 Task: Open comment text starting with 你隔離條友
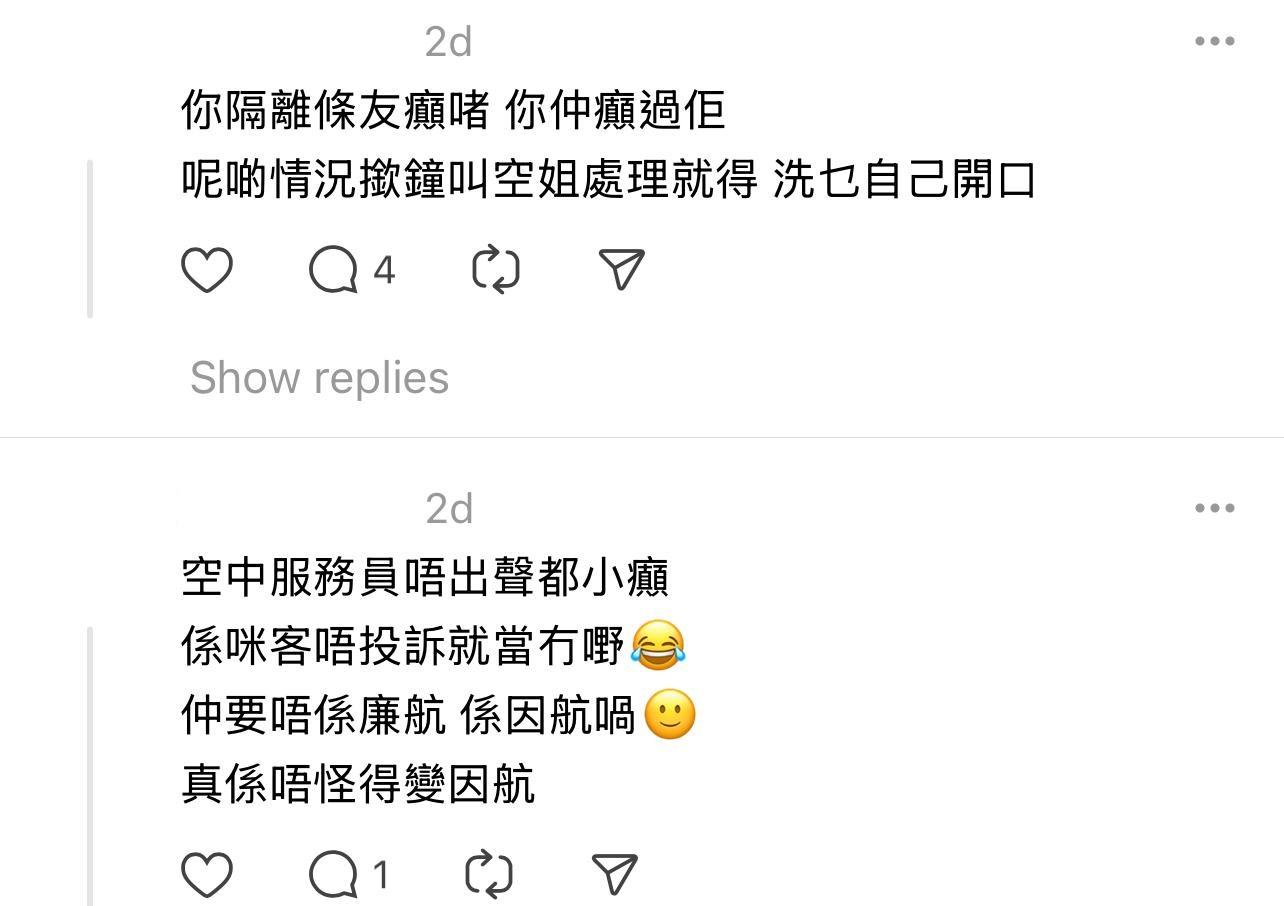coord(608,145)
